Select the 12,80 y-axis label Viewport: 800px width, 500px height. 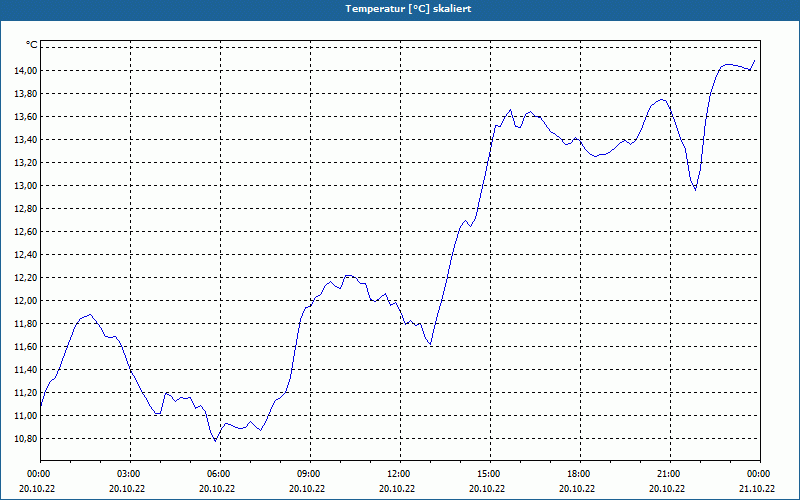pos(24,209)
